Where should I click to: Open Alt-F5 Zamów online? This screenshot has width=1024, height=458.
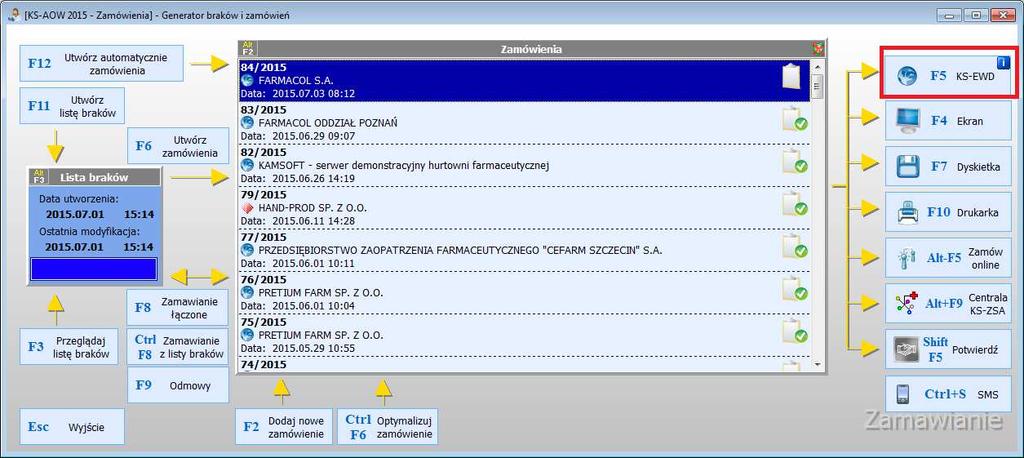pyautogui.click(x=948, y=257)
